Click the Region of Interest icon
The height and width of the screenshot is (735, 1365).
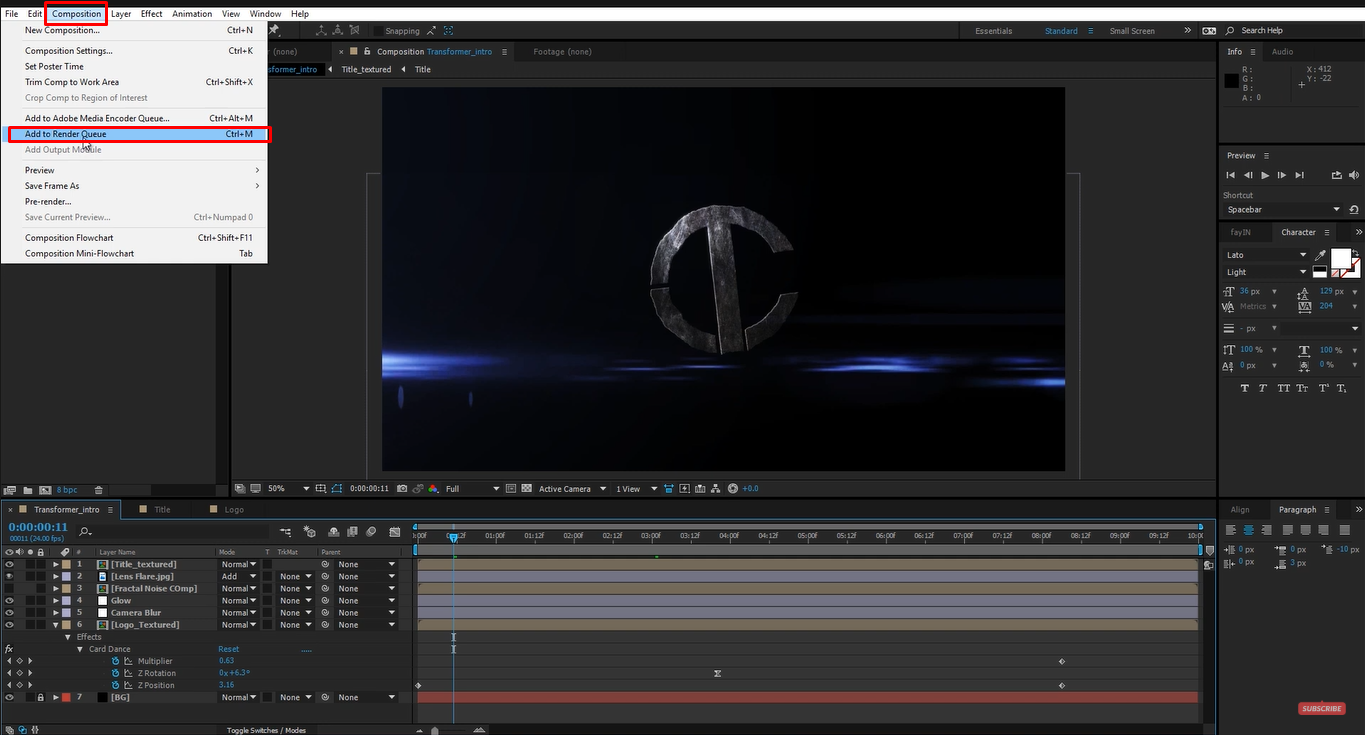tap(335, 488)
